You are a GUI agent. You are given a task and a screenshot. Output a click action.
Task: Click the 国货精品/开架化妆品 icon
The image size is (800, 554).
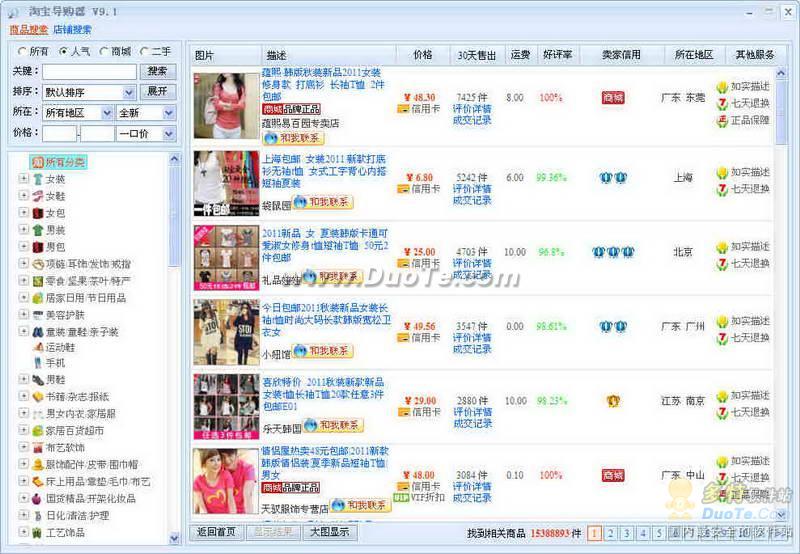click(38, 499)
